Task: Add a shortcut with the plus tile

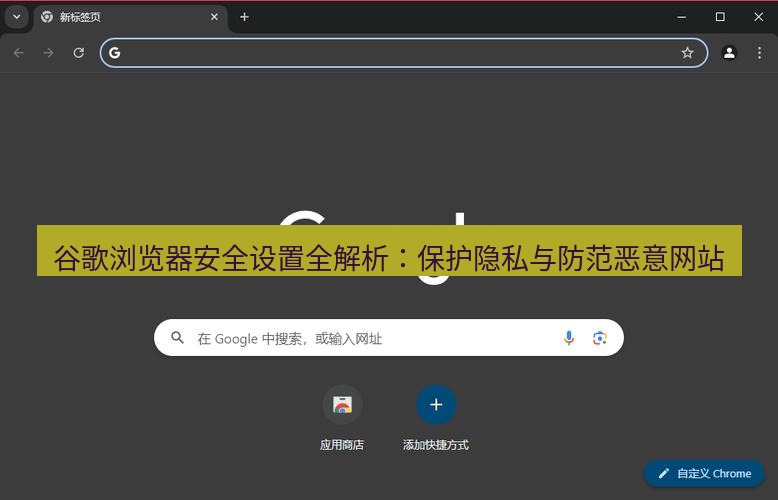Action: (x=436, y=404)
